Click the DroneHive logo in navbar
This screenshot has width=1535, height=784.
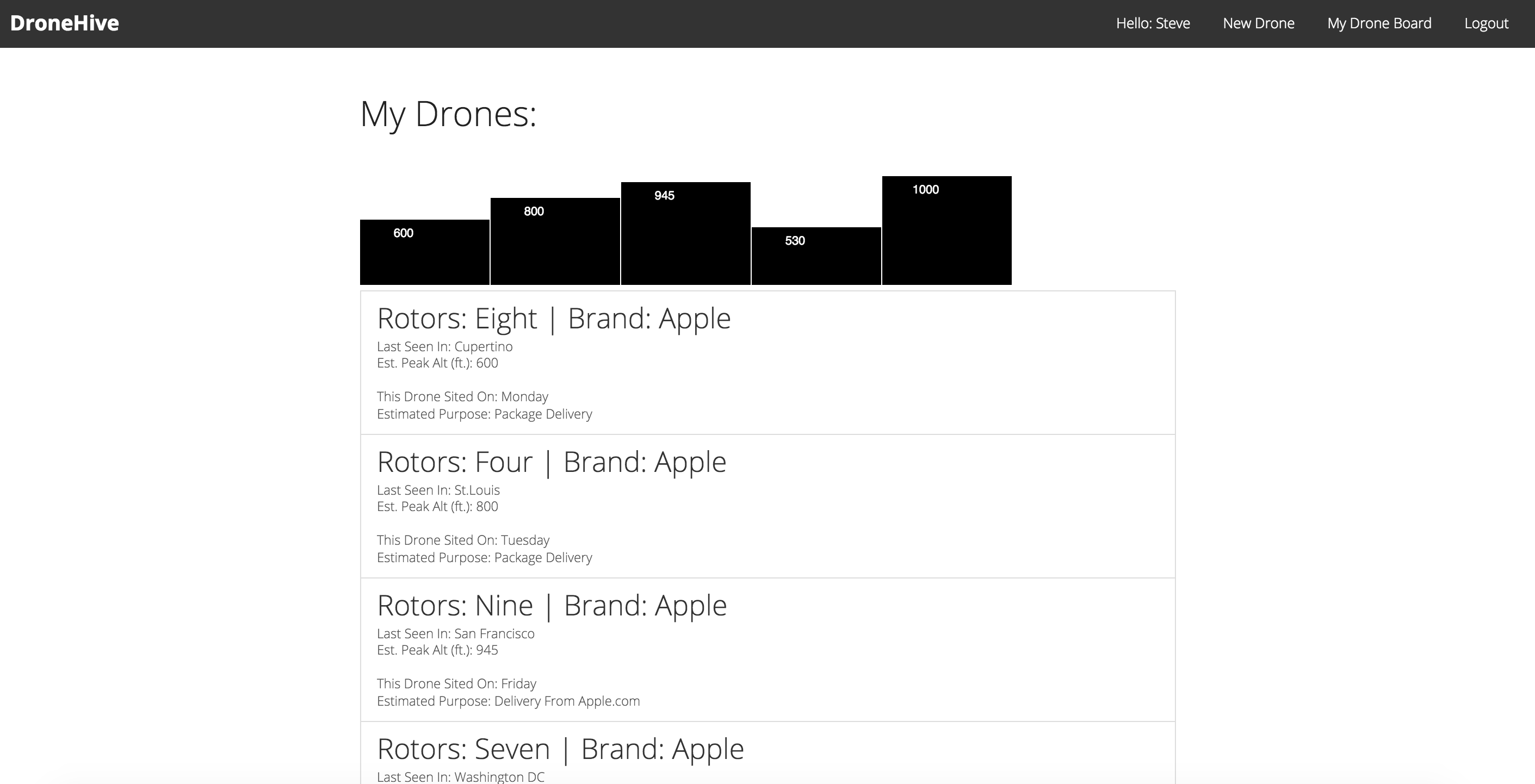pyautogui.click(x=64, y=23)
